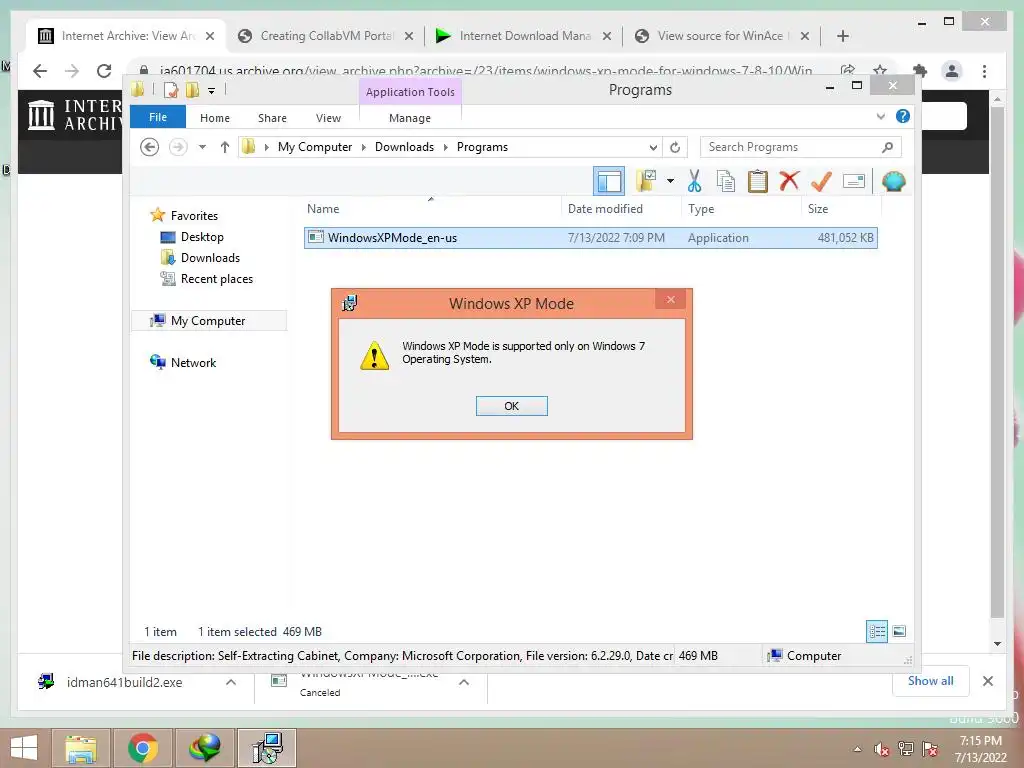Image resolution: width=1024 pixels, height=768 pixels.
Task: Toggle the preview pane layout button
Action: point(609,181)
